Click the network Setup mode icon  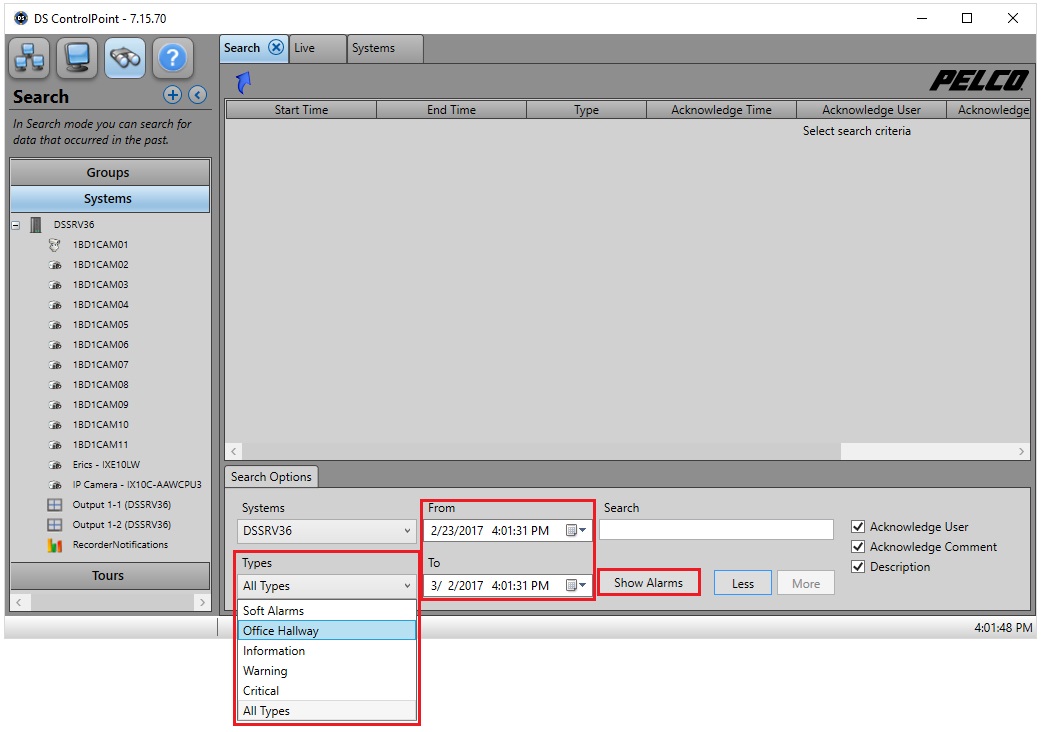[29, 58]
